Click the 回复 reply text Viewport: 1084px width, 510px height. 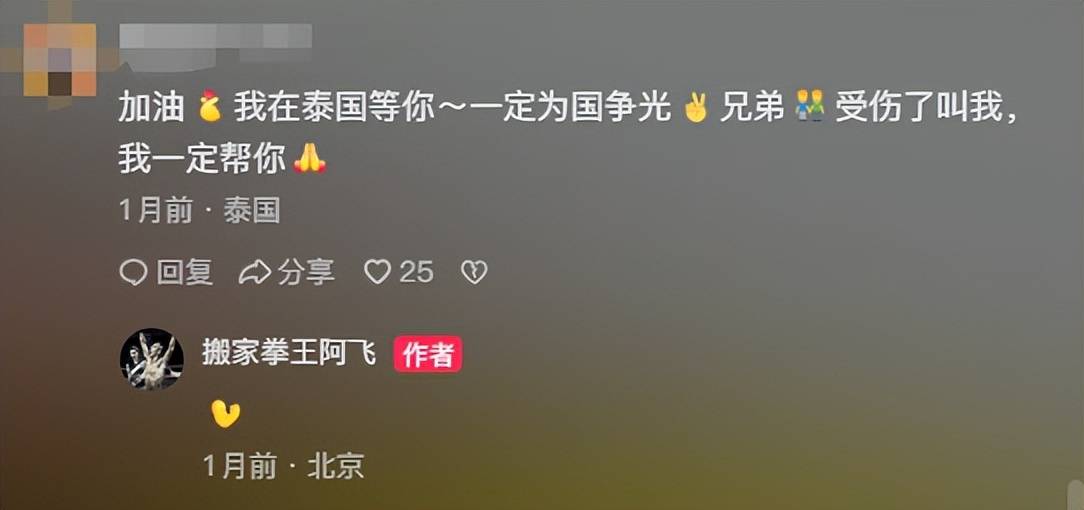pyautogui.click(x=185, y=272)
